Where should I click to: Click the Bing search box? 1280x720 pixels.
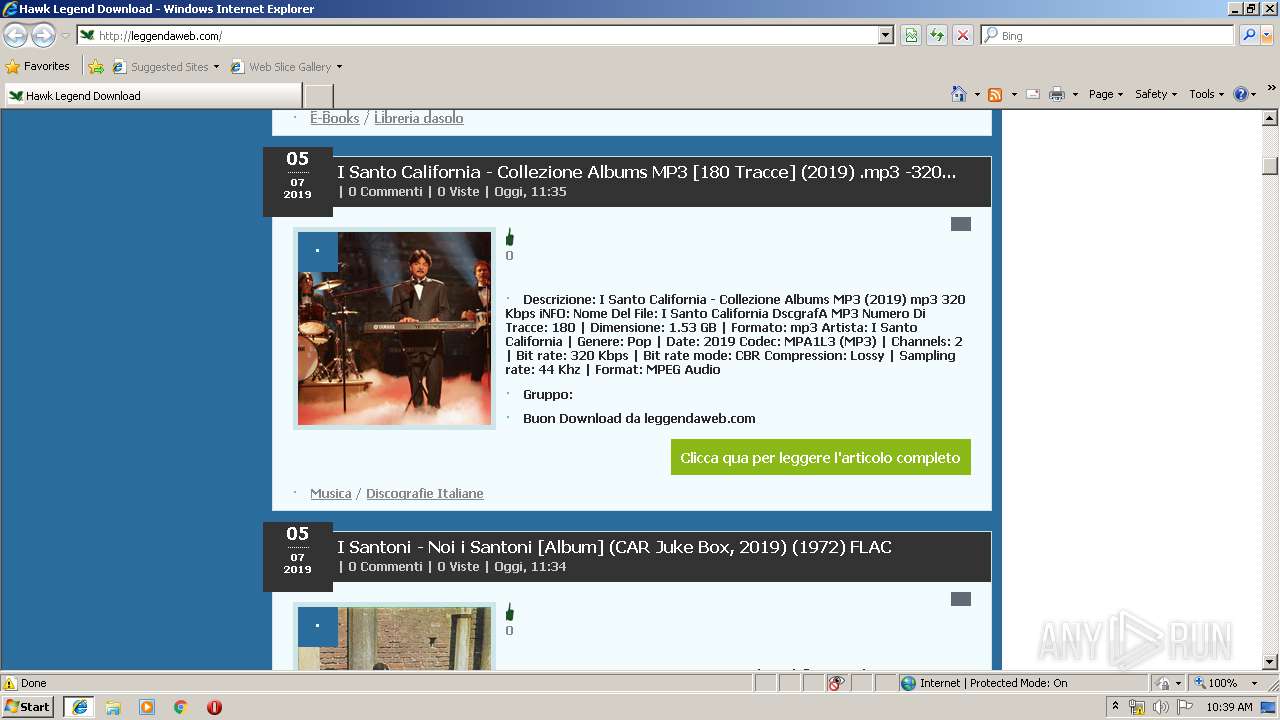pyautogui.click(x=1108, y=35)
